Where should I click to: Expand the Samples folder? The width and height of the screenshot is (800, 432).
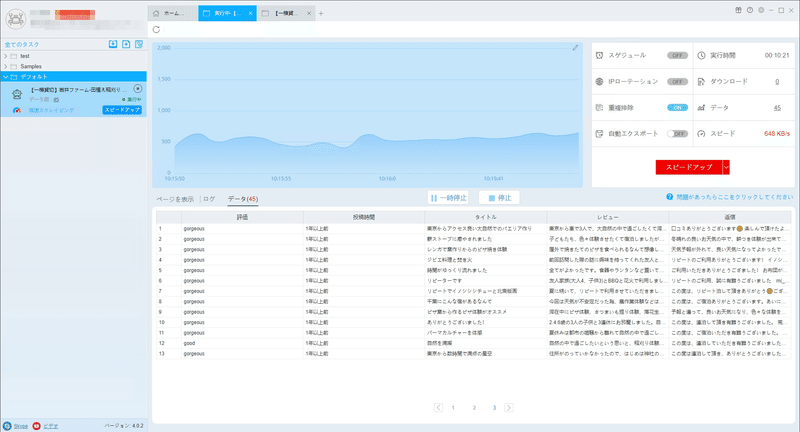click(x=6, y=66)
